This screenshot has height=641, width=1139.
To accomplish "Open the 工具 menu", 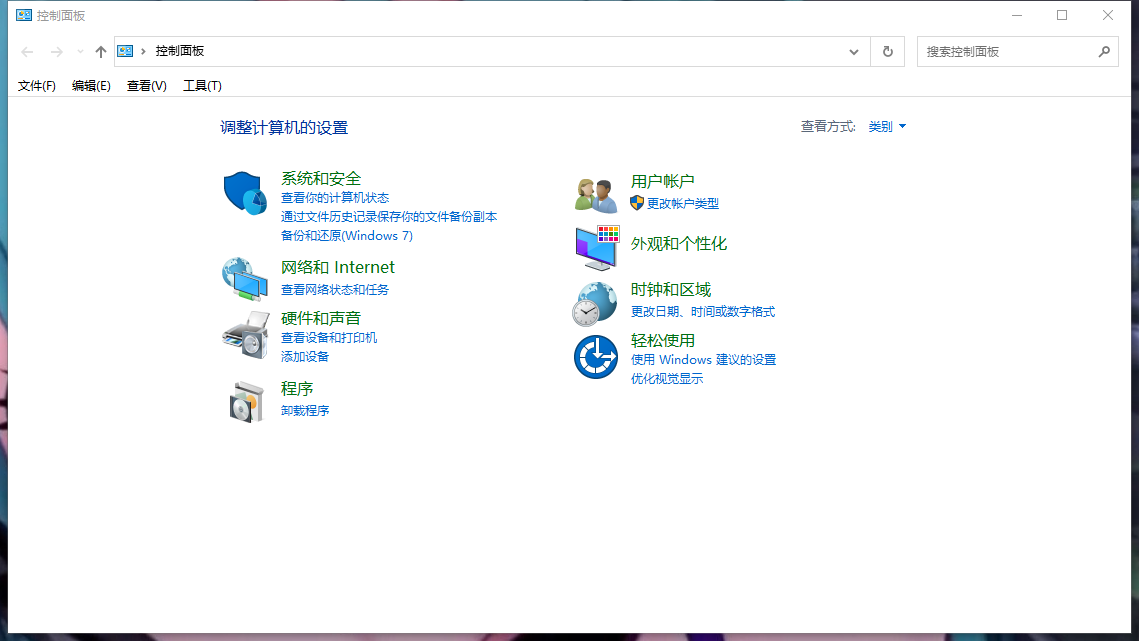I will coord(201,86).
